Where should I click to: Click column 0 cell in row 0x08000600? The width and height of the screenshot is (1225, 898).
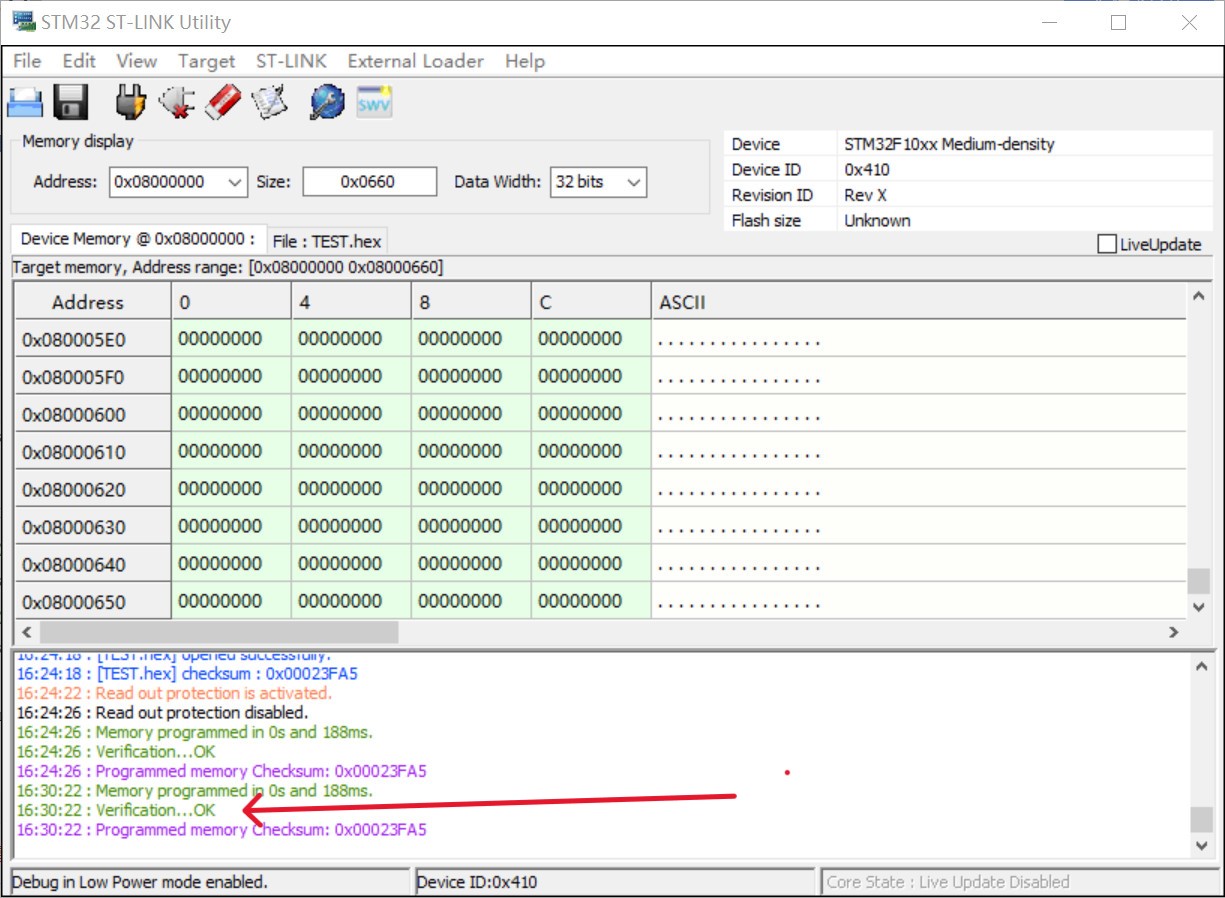[x=231, y=414]
